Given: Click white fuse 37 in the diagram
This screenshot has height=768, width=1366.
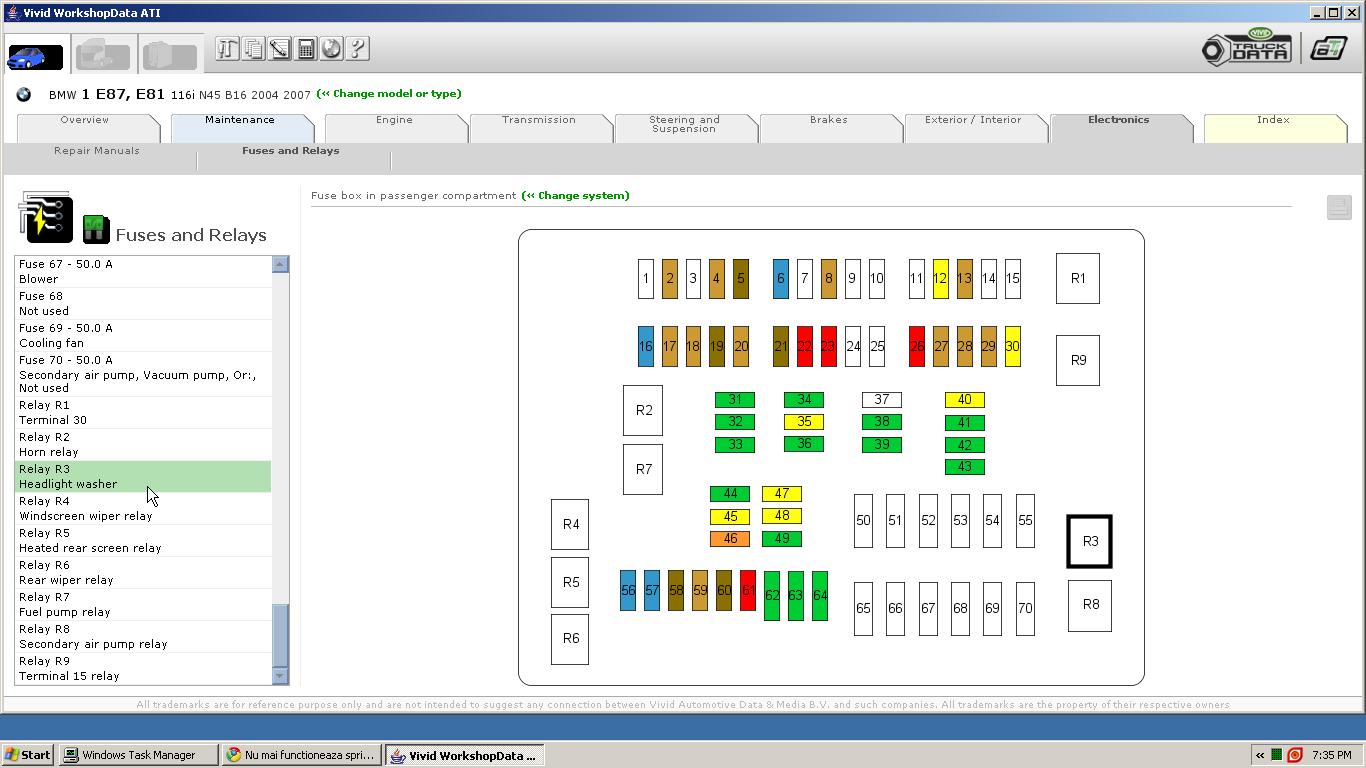Looking at the screenshot, I should pos(881,400).
